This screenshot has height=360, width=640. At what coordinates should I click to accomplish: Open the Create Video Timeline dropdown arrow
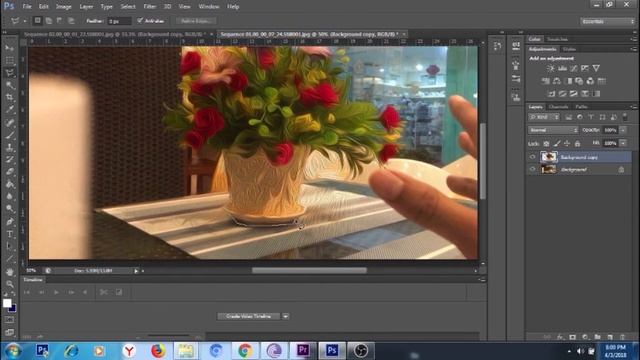click(x=286, y=316)
